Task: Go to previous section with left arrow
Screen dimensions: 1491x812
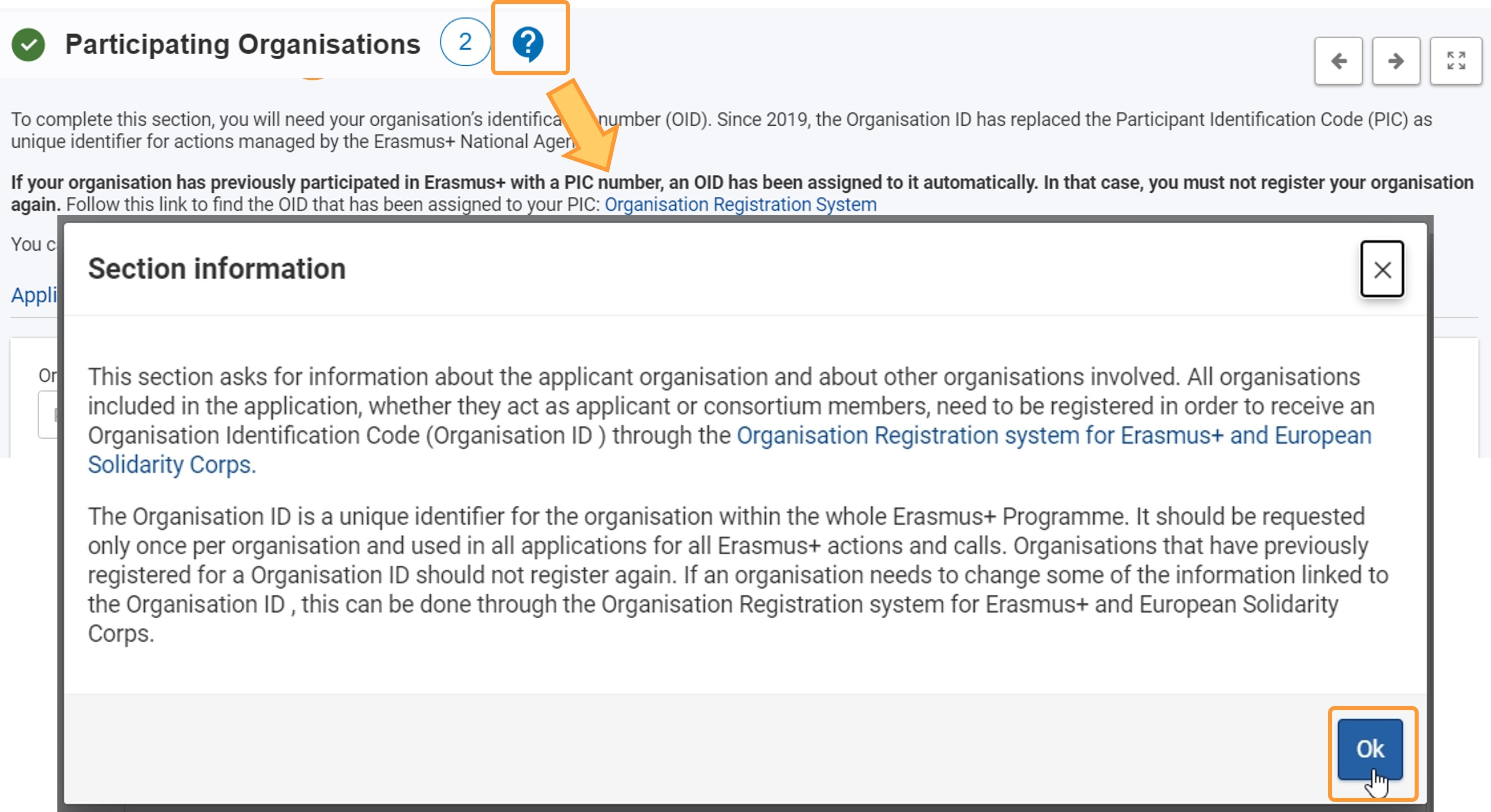Action: 1338,61
